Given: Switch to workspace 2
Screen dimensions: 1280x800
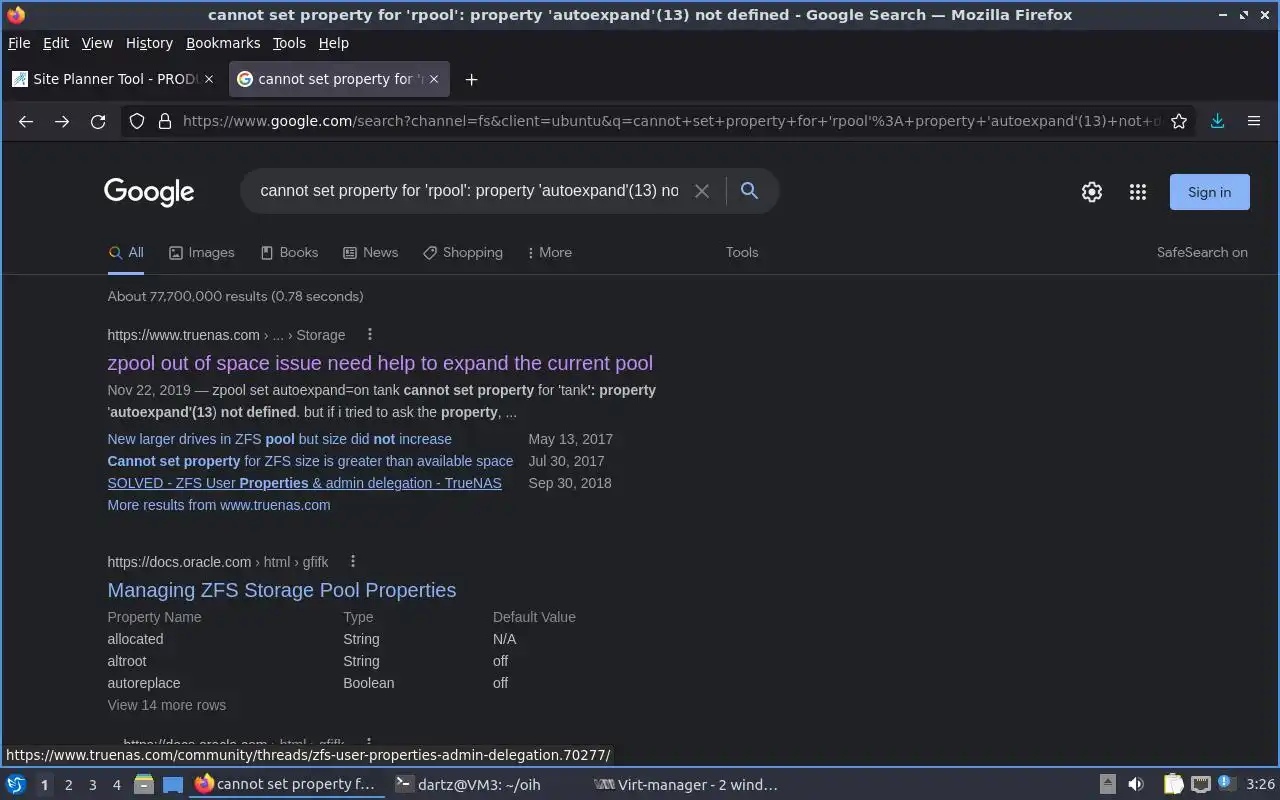Looking at the screenshot, I should tap(68, 785).
